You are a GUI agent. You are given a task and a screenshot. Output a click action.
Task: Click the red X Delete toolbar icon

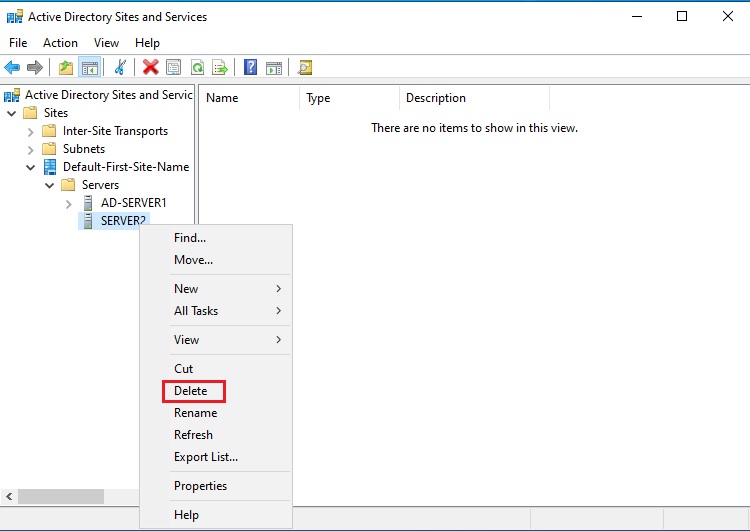pos(150,67)
